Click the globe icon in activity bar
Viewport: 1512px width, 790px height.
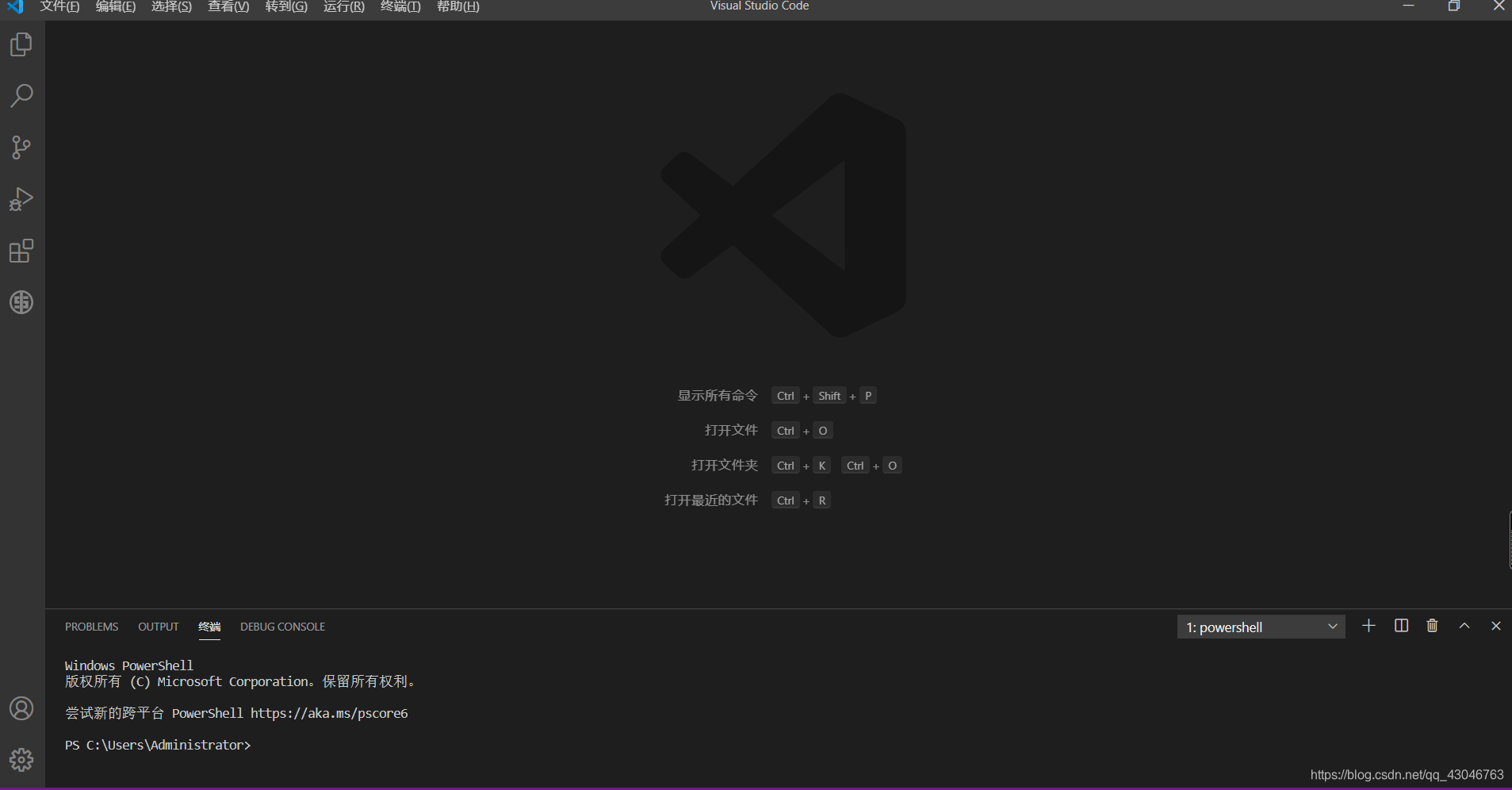tap(21, 302)
